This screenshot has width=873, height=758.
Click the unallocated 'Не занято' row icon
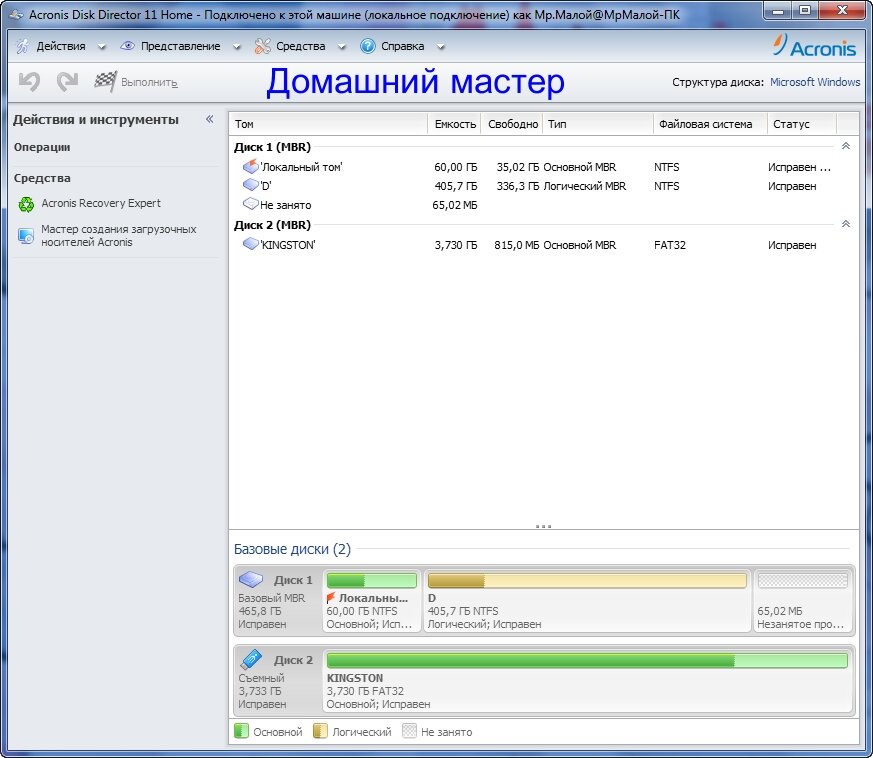pos(251,204)
